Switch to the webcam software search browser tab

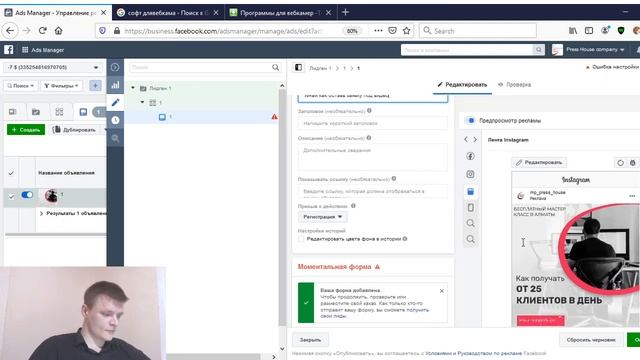169,13
